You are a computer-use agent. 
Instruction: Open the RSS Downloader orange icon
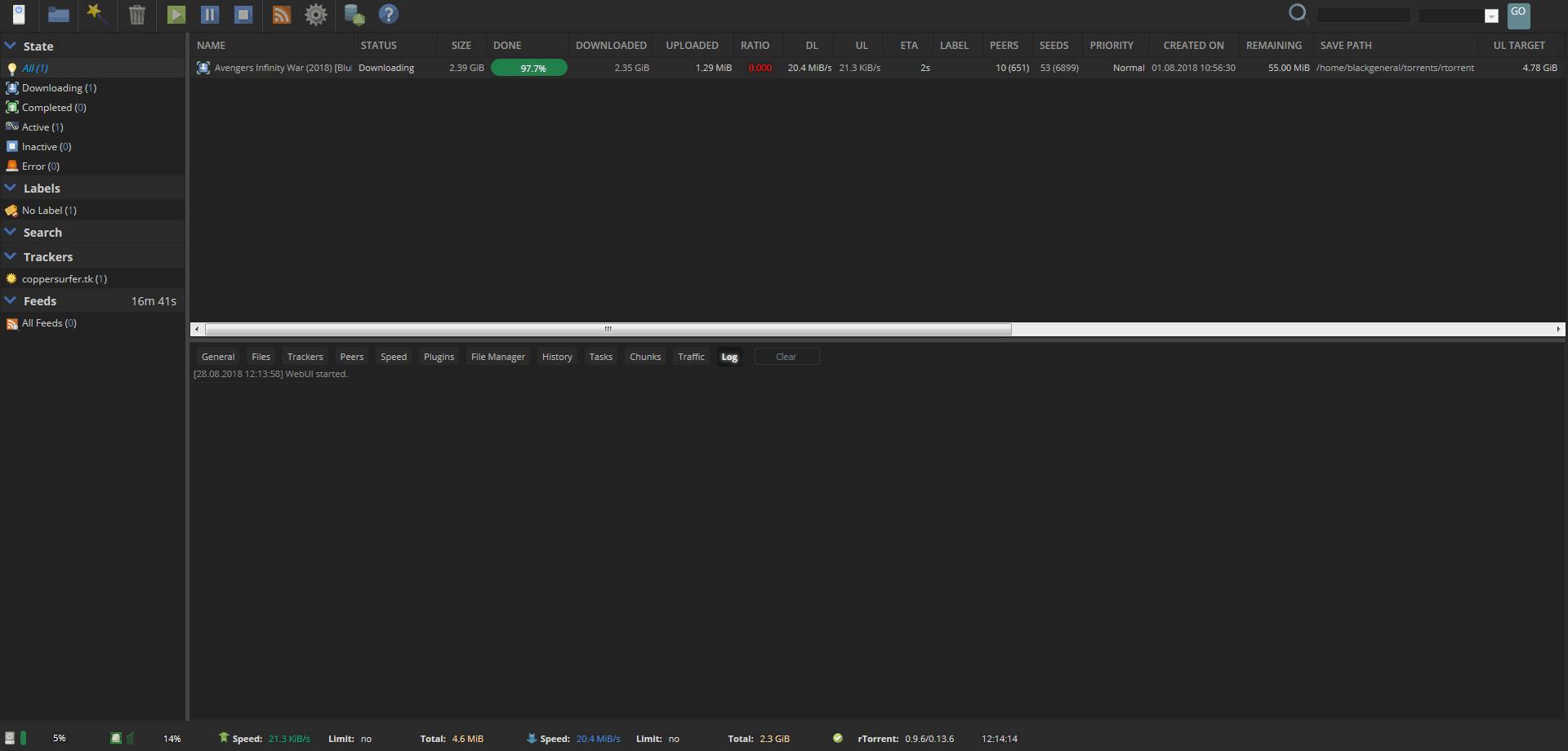[x=281, y=15]
